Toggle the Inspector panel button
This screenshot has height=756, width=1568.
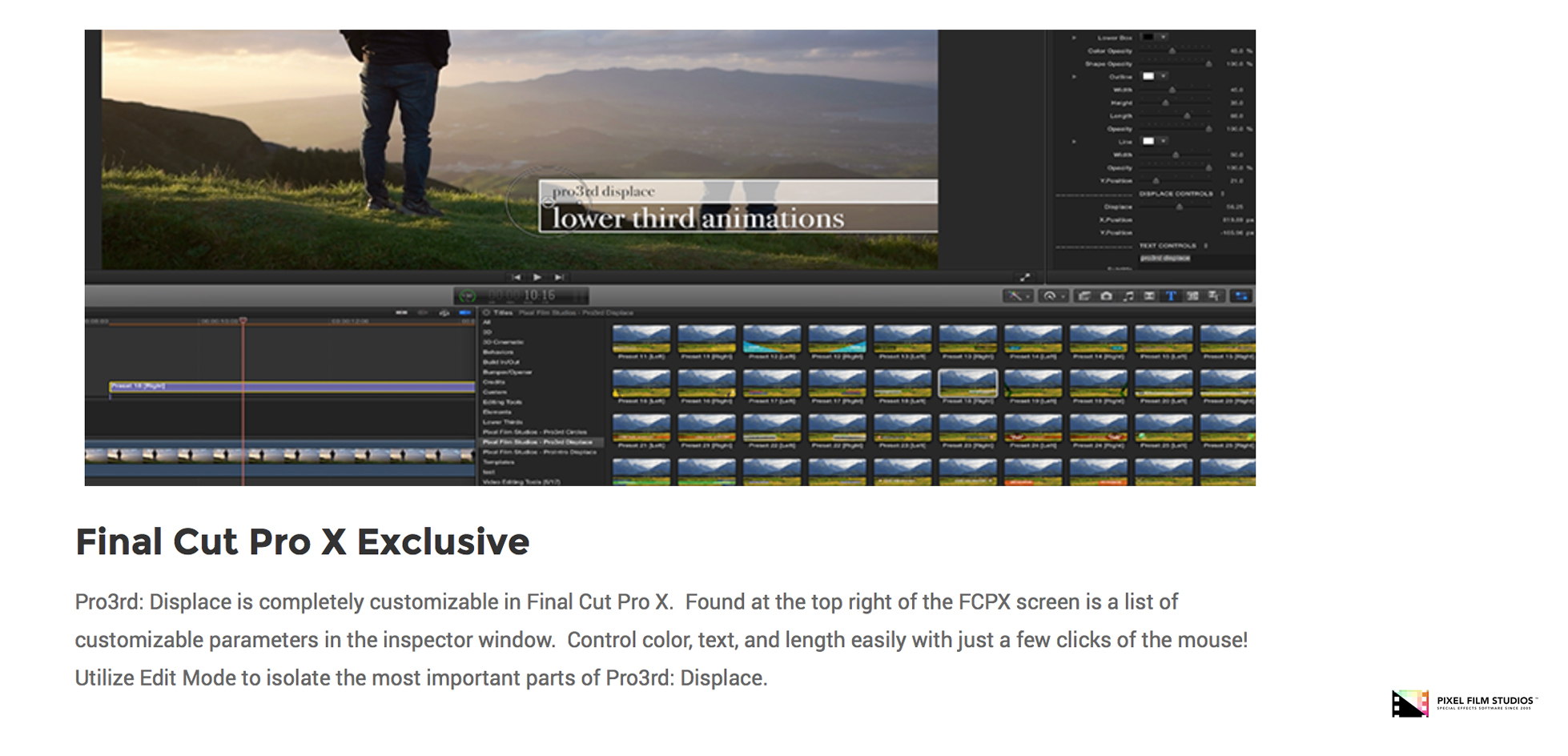pyautogui.click(x=1241, y=296)
